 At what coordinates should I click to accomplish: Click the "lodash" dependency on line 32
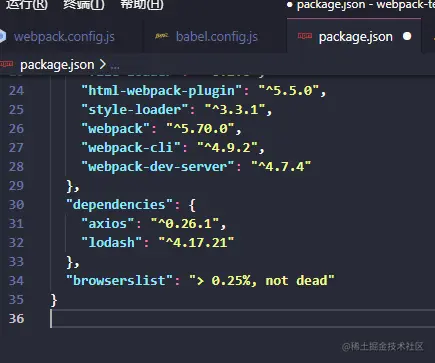point(111,242)
